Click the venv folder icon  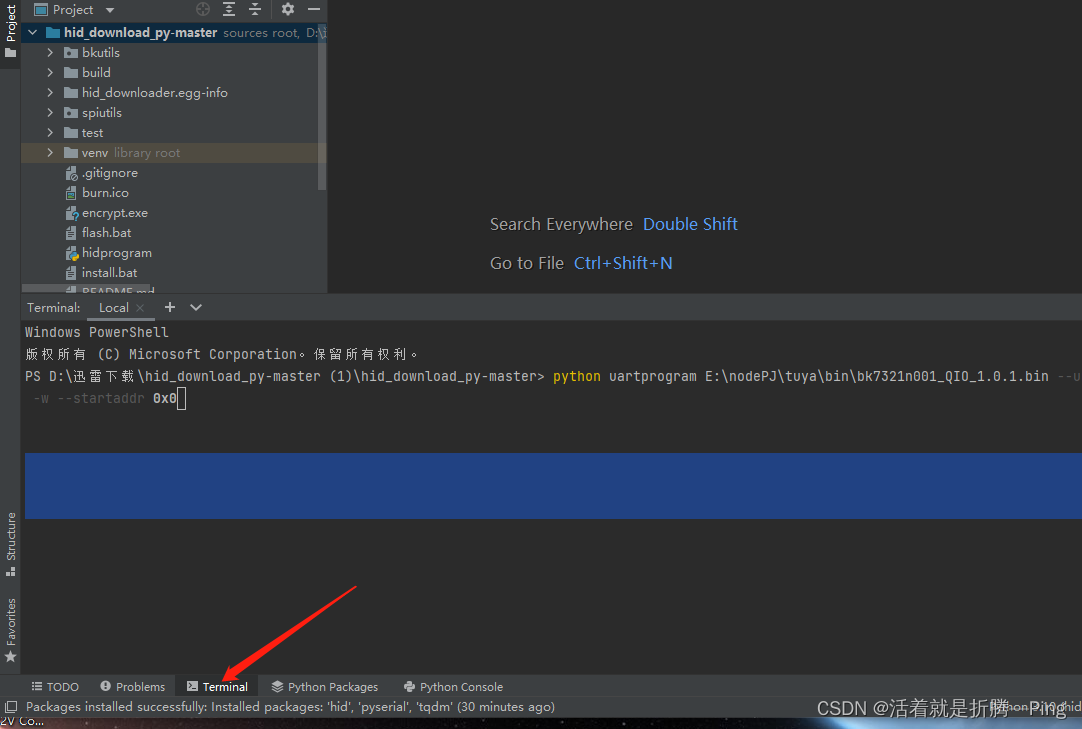point(70,153)
